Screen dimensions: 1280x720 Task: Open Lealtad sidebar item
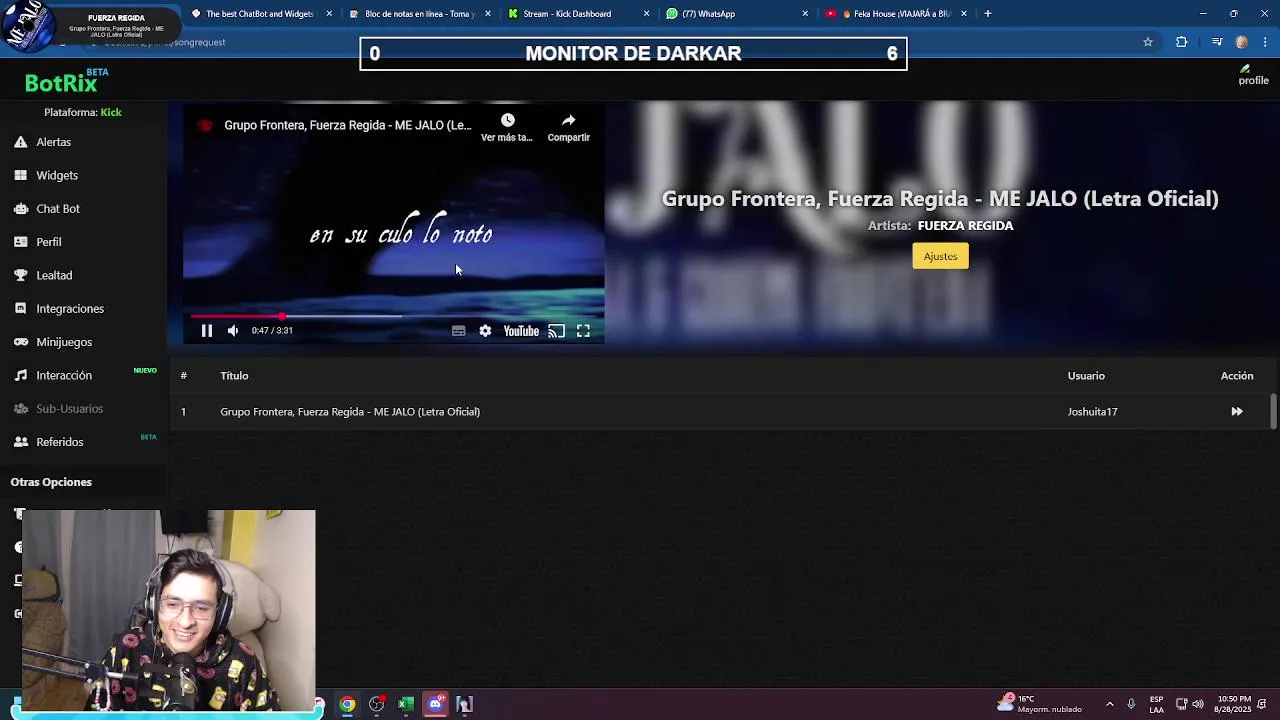tap(54, 275)
